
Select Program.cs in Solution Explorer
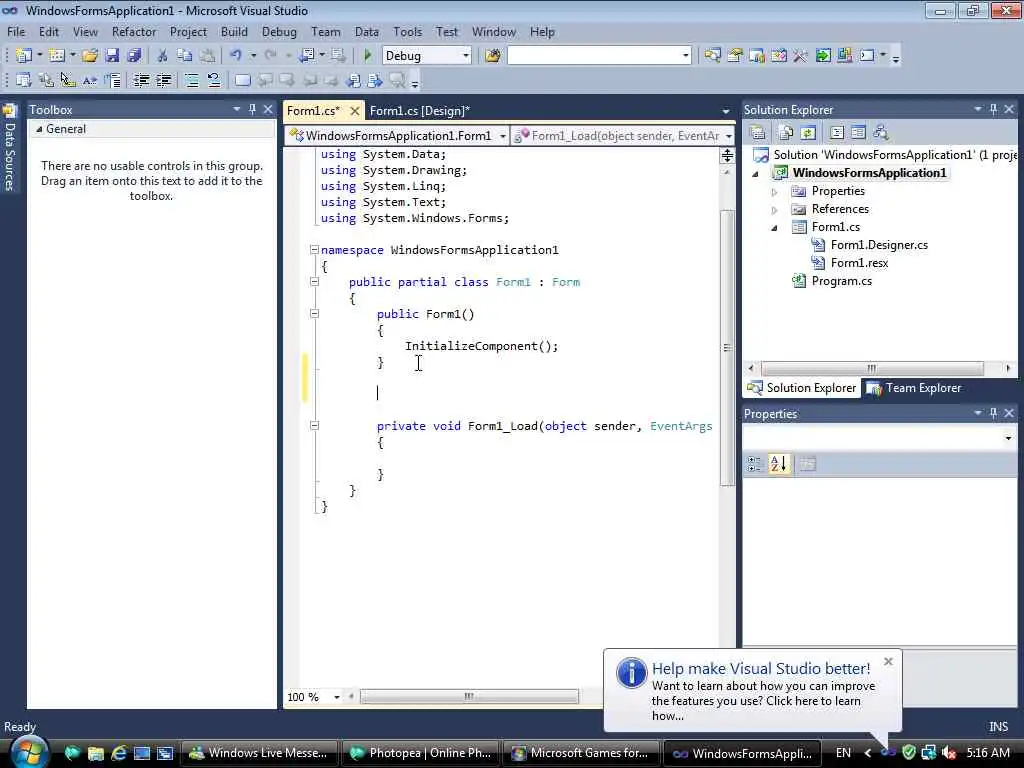(841, 281)
